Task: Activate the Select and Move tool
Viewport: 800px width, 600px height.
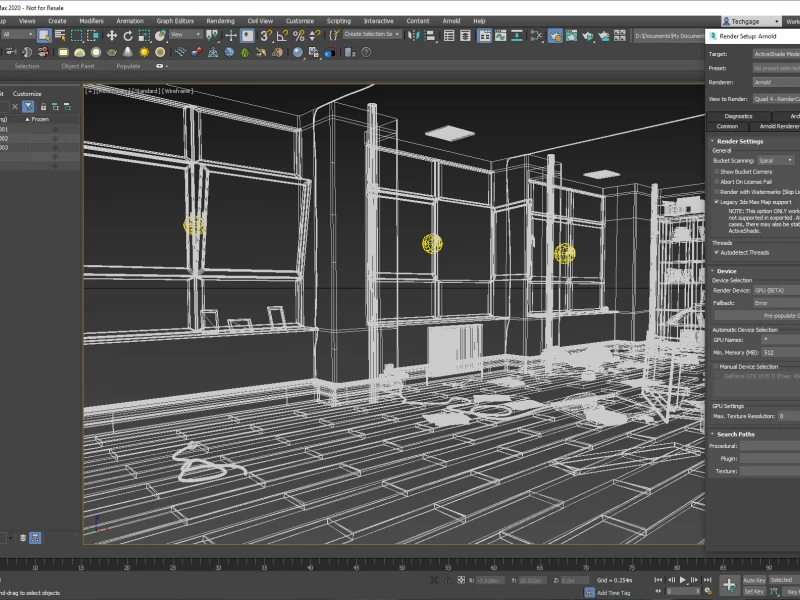Action: 111,35
